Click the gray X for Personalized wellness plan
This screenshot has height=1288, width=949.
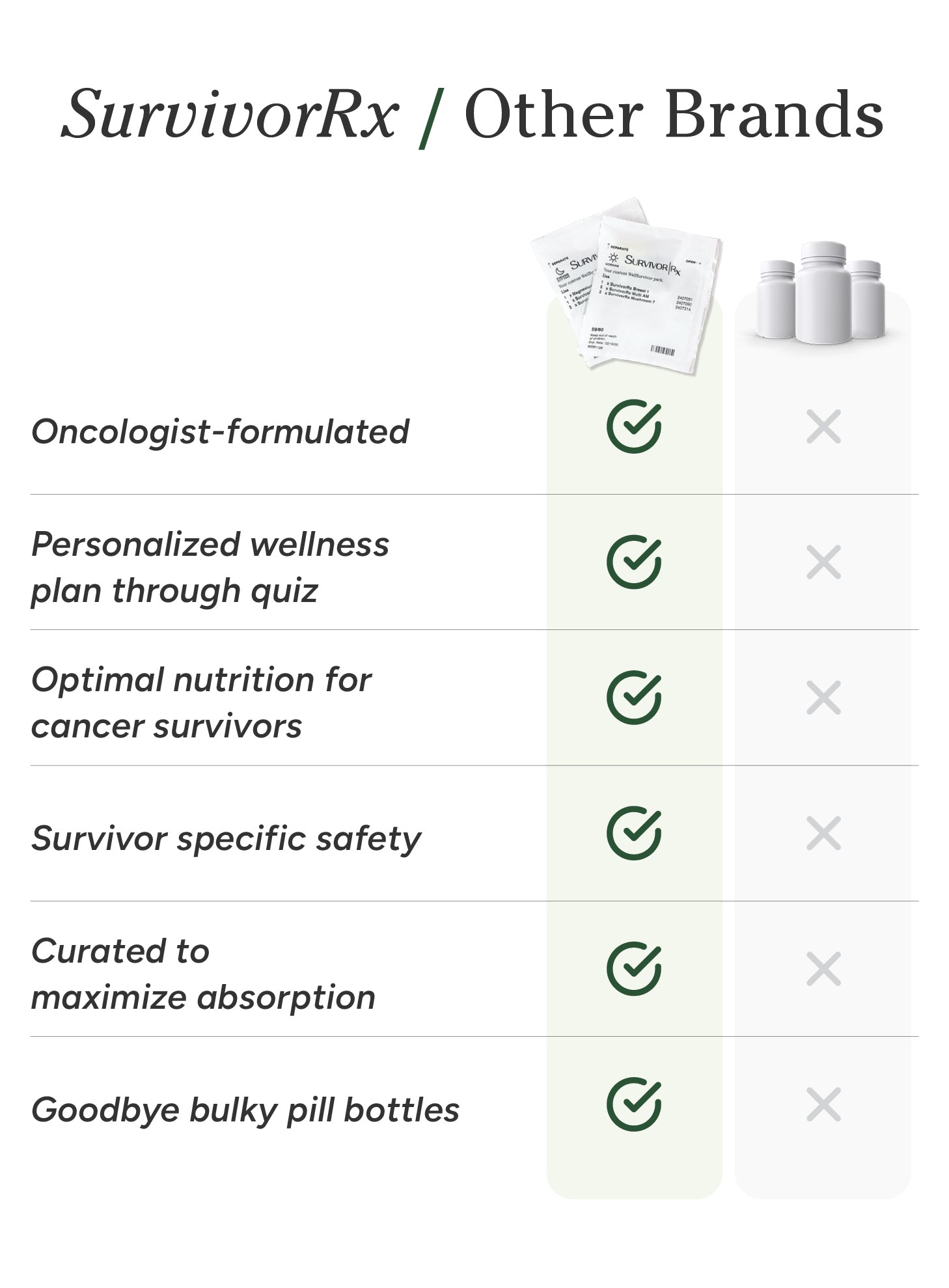click(823, 562)
